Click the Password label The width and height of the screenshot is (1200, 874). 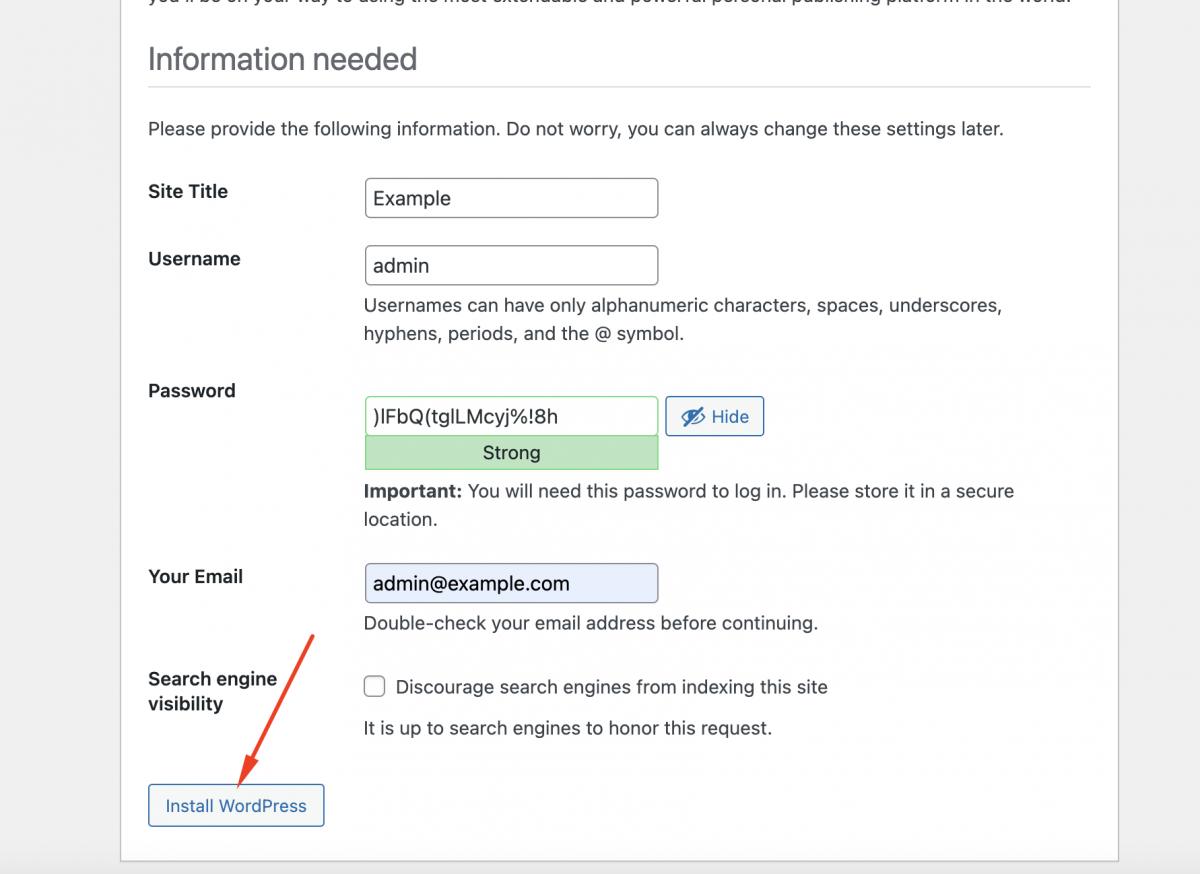192,391
